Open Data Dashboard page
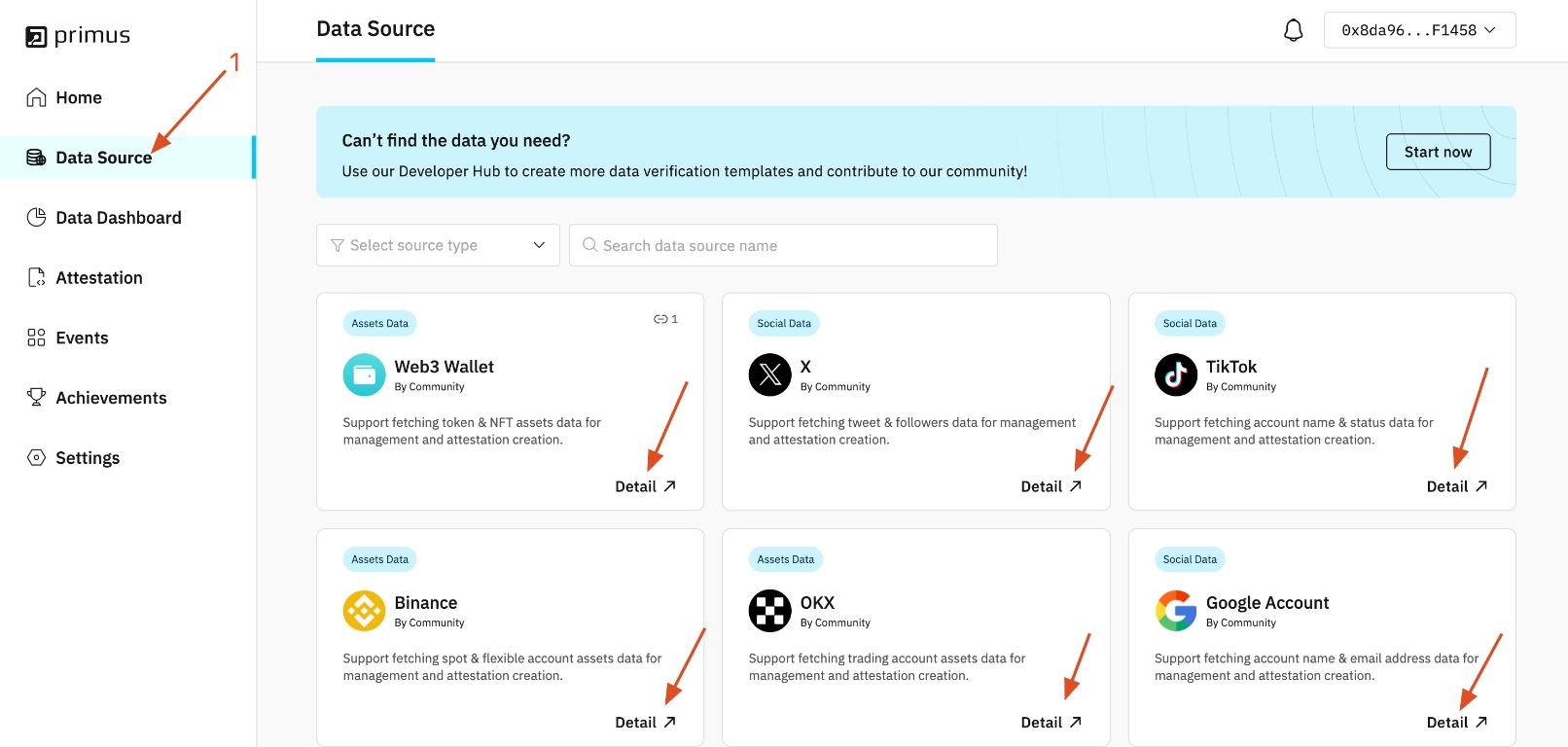 point(119,218)
